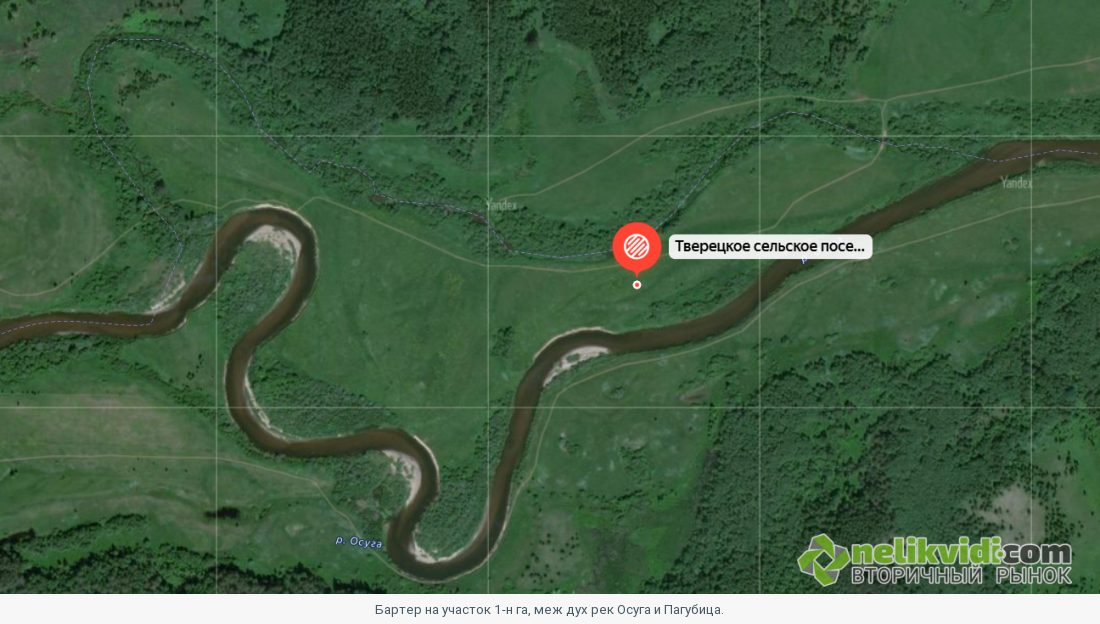
Task: Click the ВТОРИЧНЫЙ РЫНОК tagline text
Action: pyautogui.click(x=961, y=576)
